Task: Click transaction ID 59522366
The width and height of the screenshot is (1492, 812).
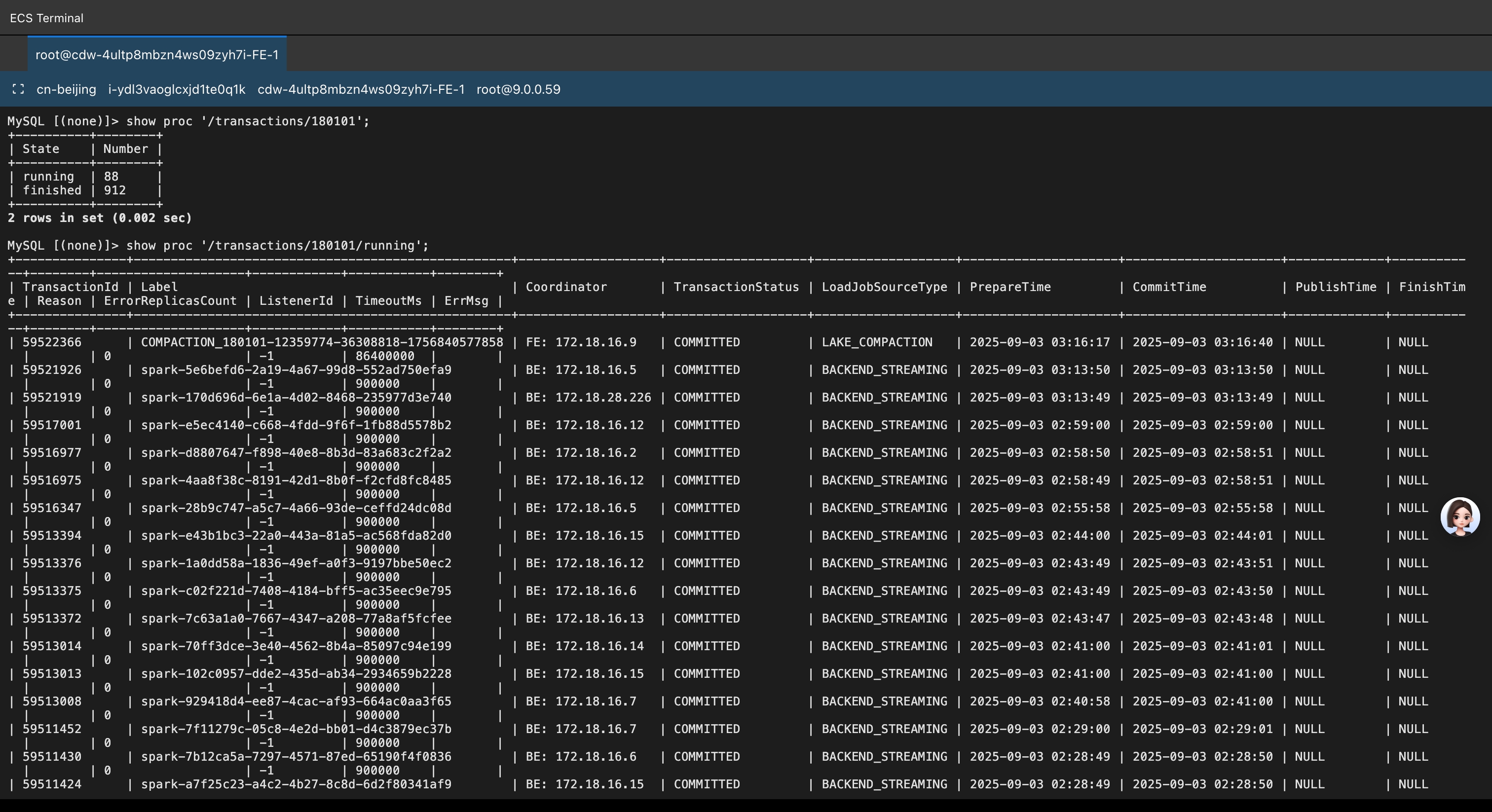Action: [x=52, y=342]
